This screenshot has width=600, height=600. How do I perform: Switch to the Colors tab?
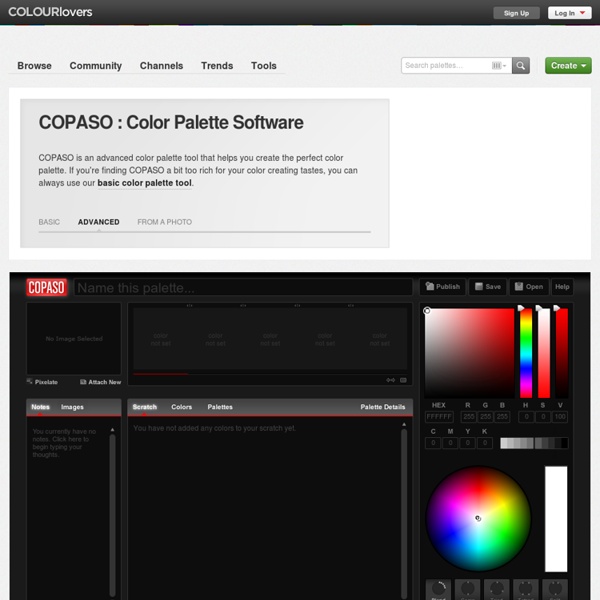[x=182, y=407]
